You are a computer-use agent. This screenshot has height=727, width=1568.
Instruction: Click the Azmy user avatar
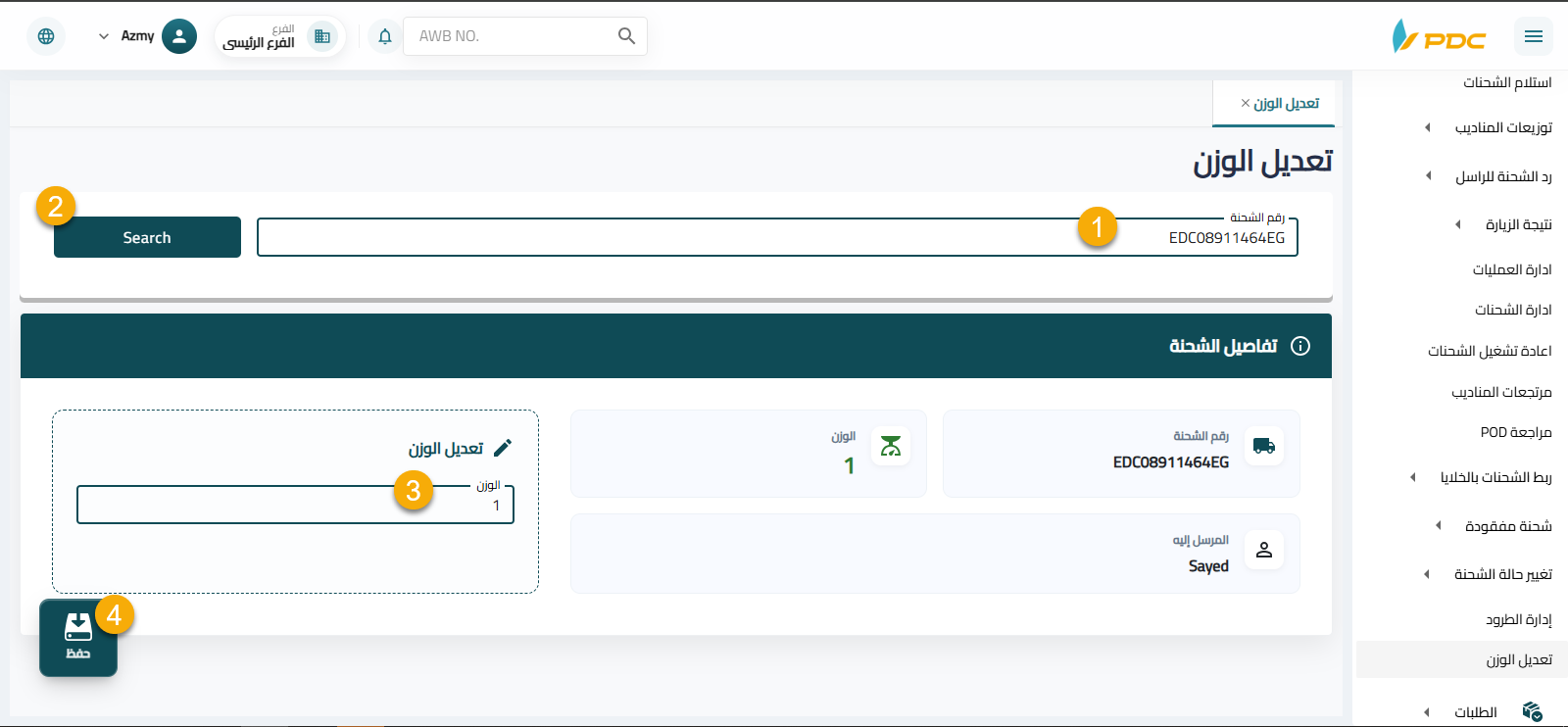(178, 36)
